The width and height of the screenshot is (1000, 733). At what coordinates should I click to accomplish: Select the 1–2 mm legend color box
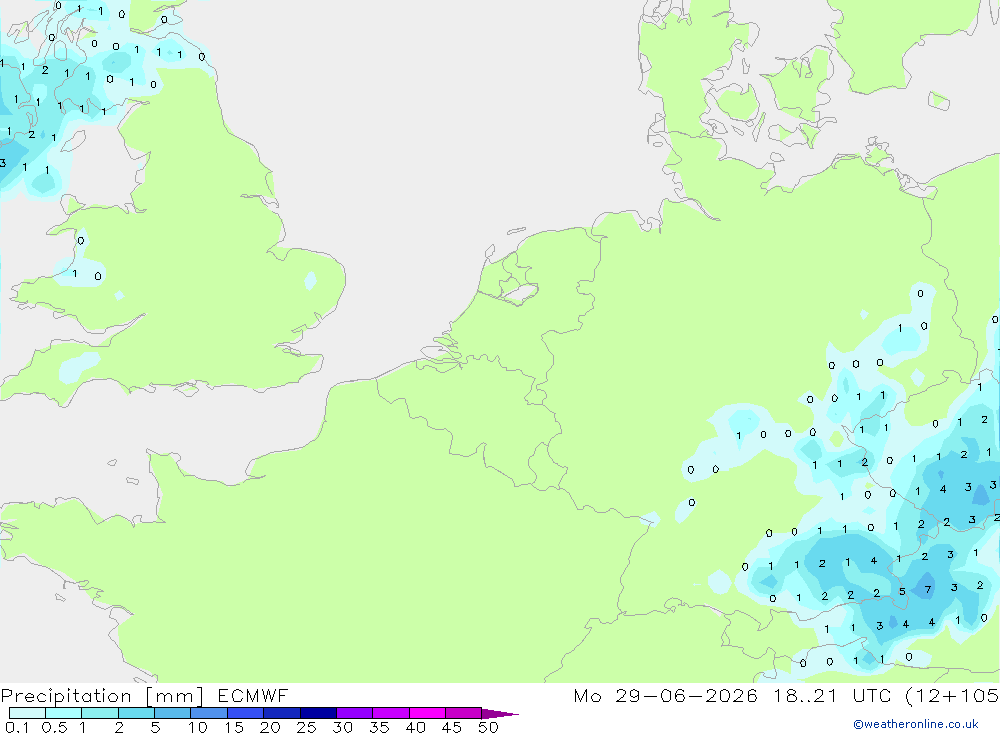click(x=99, y=713)
